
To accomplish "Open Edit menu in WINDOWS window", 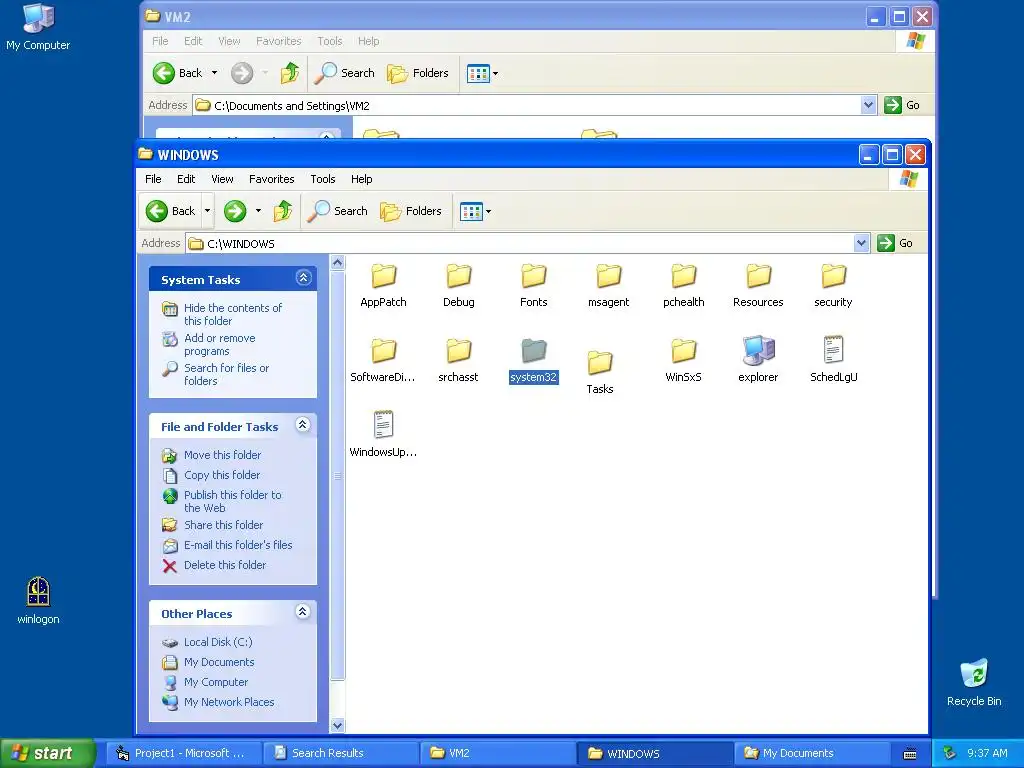I will pos(186,179).
